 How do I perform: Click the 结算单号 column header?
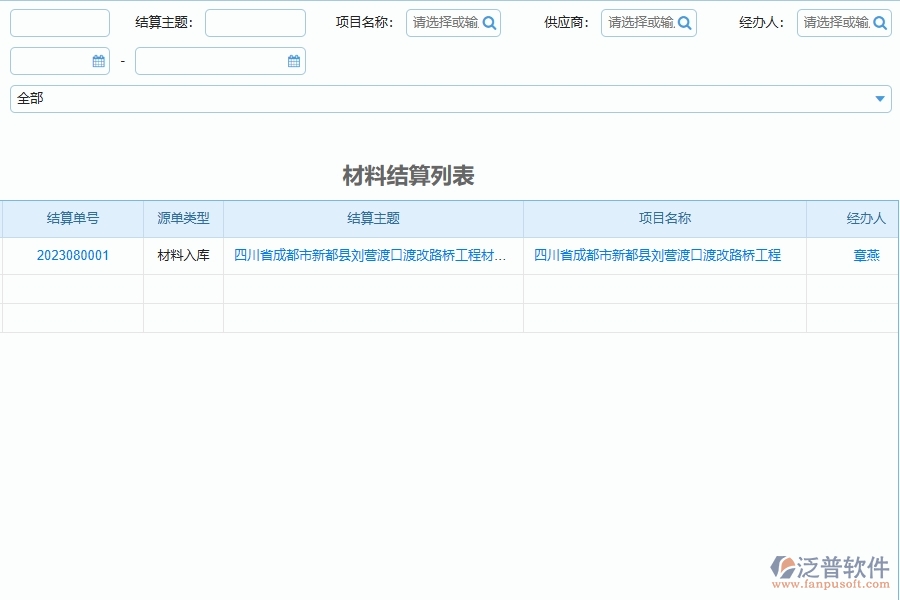click(x=72, y=218)
